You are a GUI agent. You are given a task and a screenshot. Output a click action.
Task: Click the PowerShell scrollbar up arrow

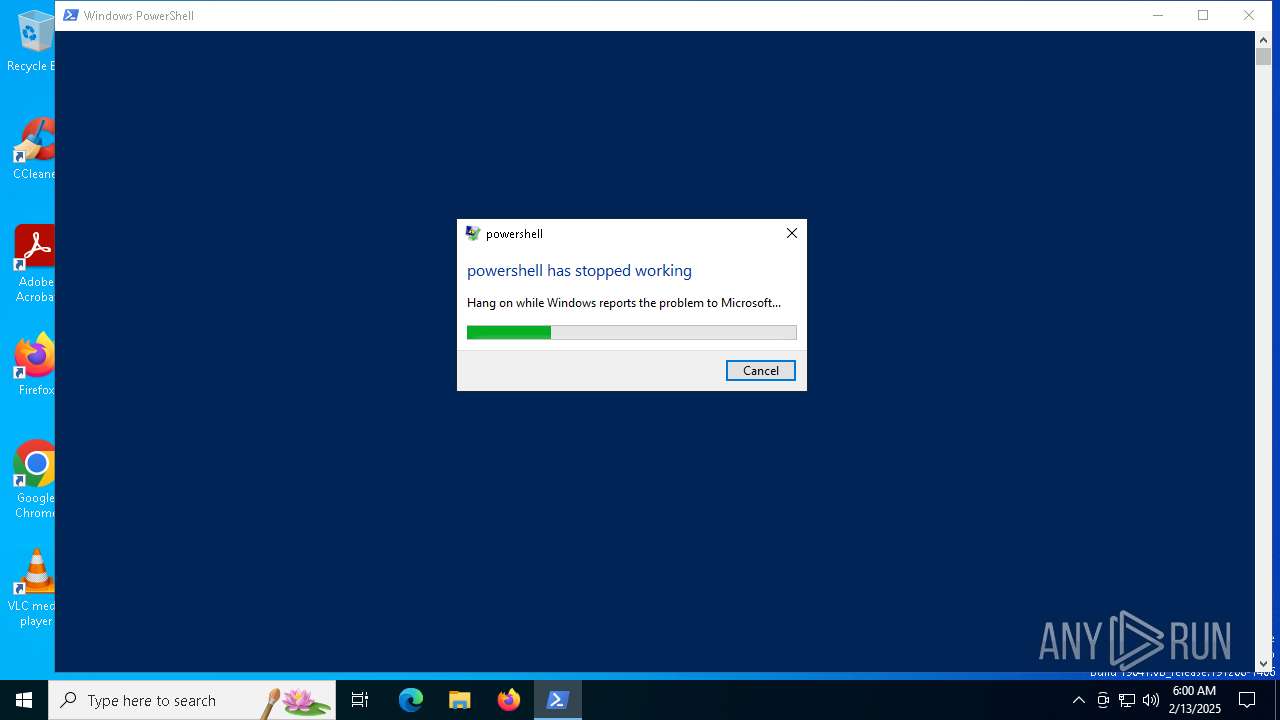point(1263,39)
